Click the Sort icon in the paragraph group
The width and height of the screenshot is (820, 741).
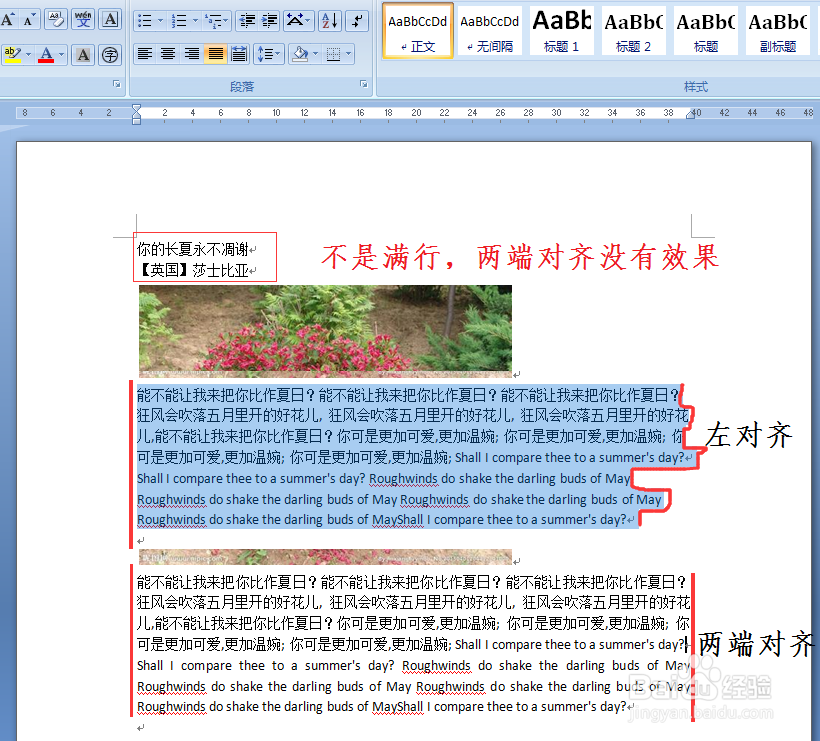(x=329, y=20)
